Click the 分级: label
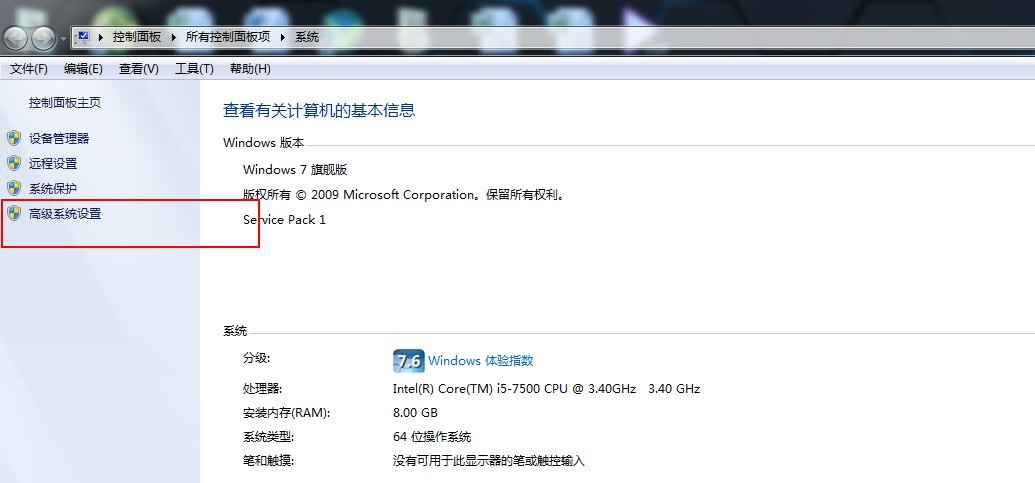Image resolution: width=1035 pixels, height=483 pixels. (257, 358)
